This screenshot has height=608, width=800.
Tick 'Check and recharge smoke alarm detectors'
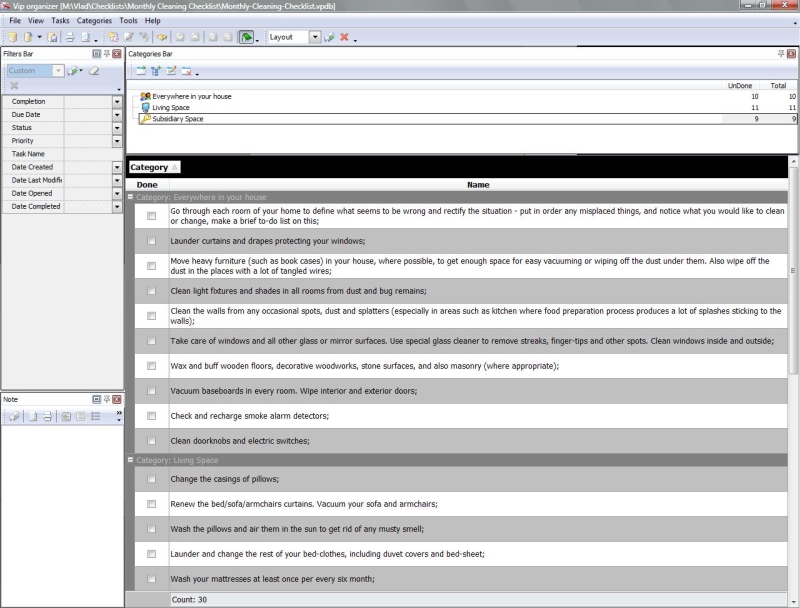[151, 415]
